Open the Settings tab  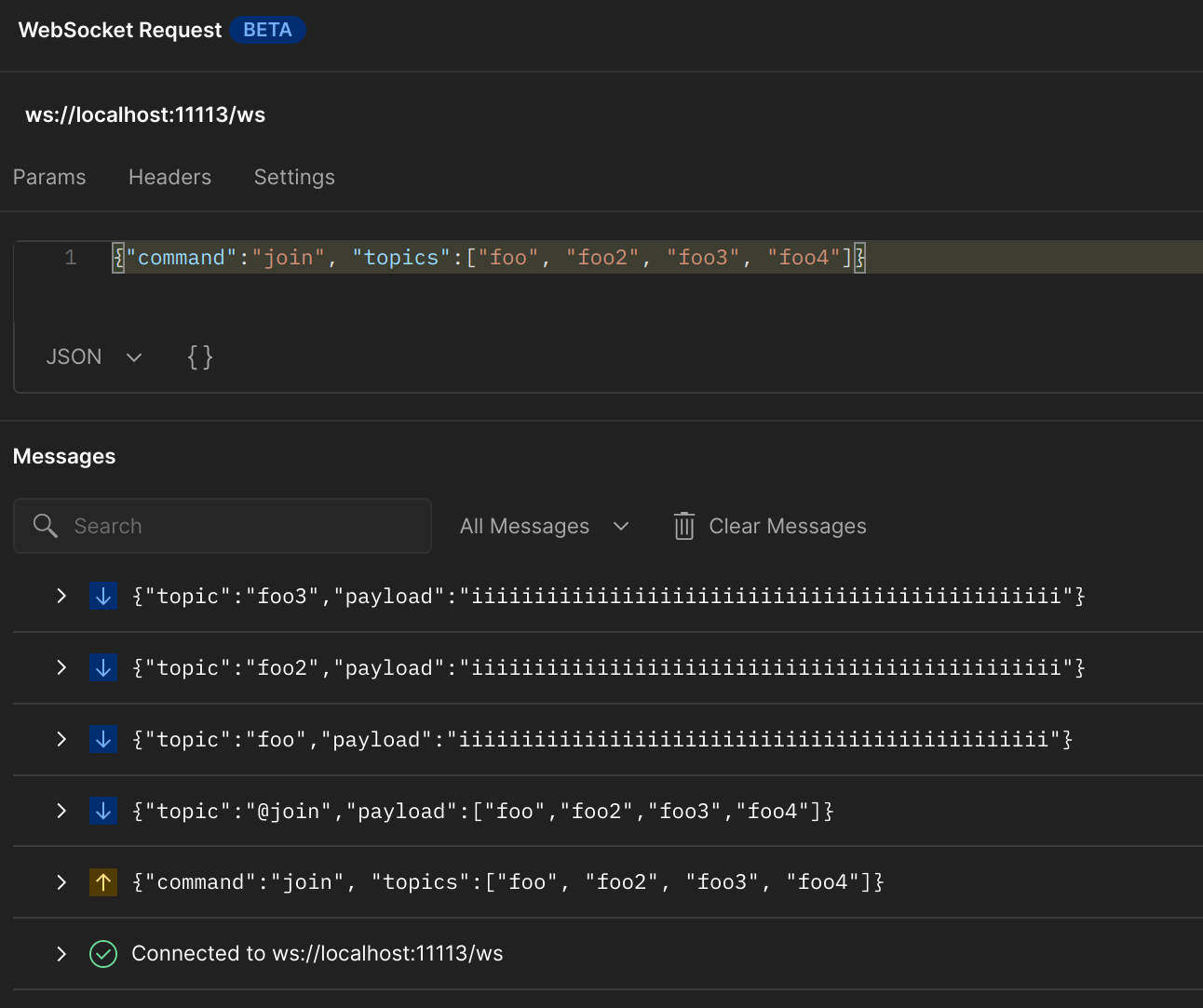[293, 177]
